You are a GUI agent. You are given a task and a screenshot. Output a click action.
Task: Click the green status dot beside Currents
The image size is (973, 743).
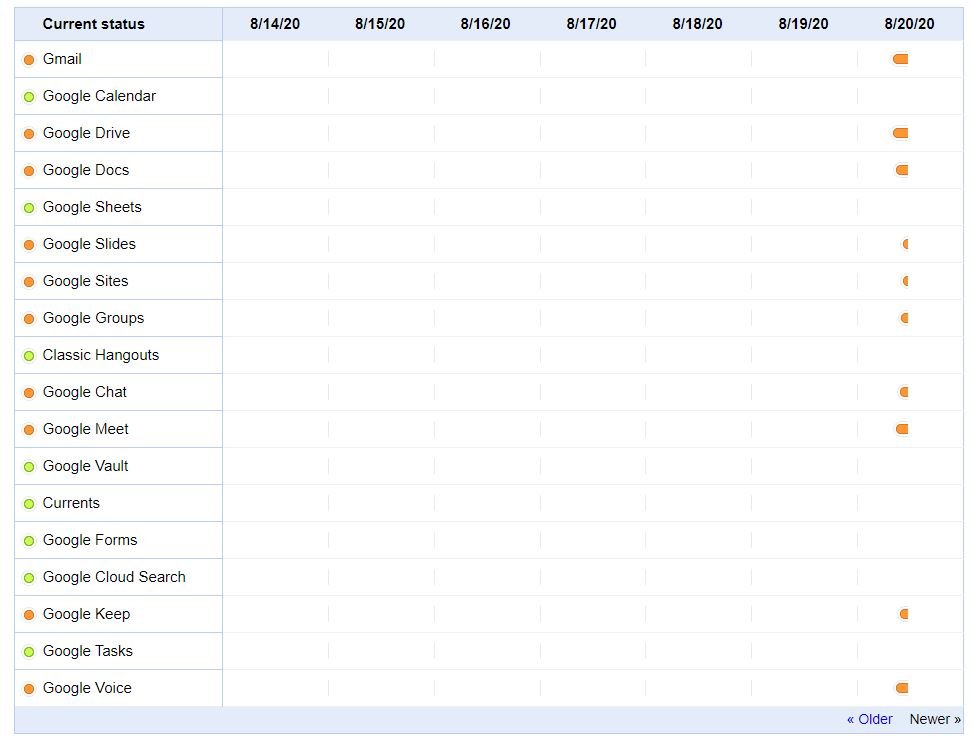click(x=29, y=504)
